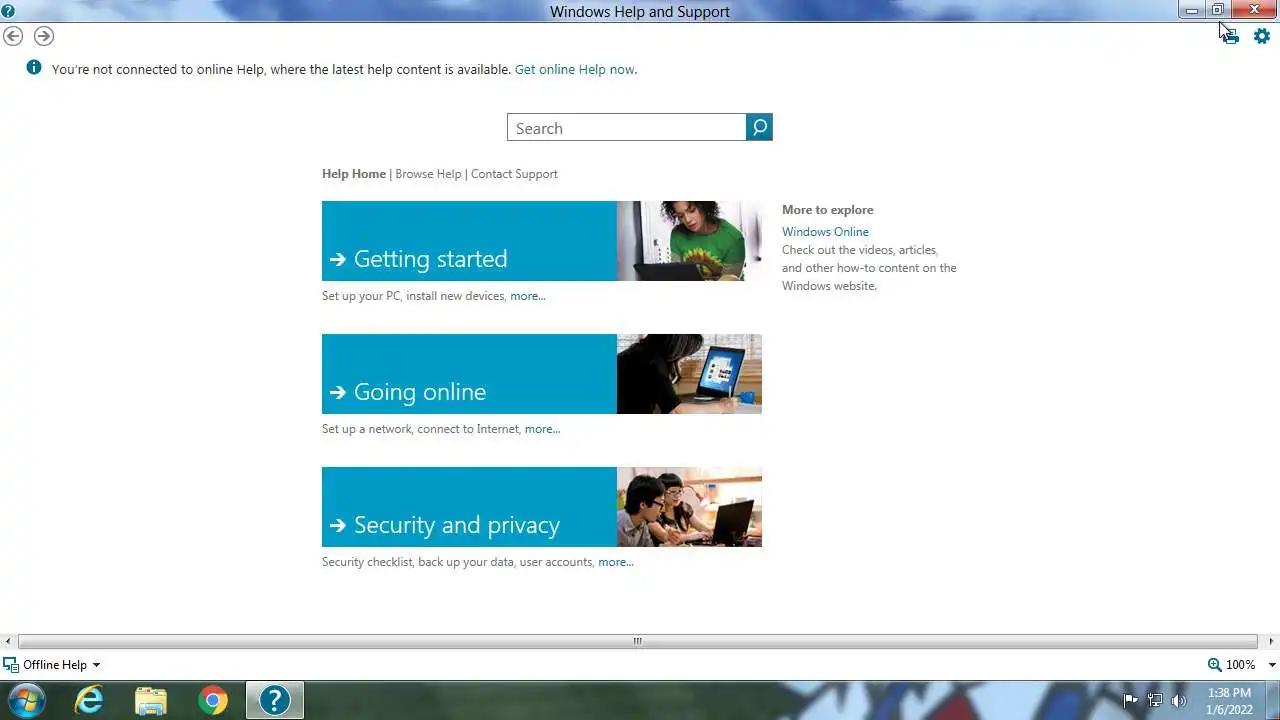Open the Windows Online link
Viewport: 1280px width, 720px height.
tap(825, 232)
